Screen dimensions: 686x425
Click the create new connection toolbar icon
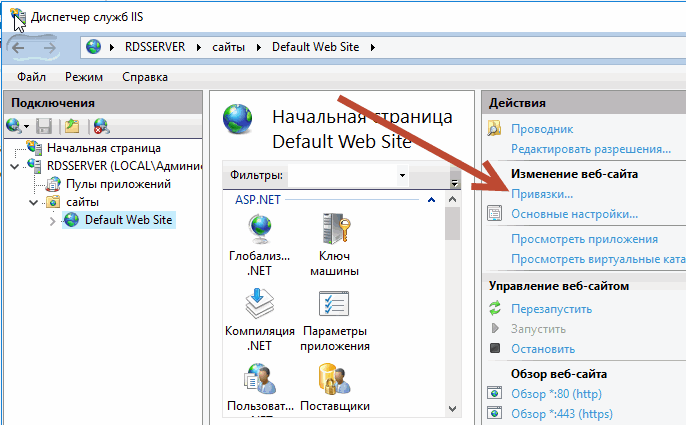click(x=15, y=125)
